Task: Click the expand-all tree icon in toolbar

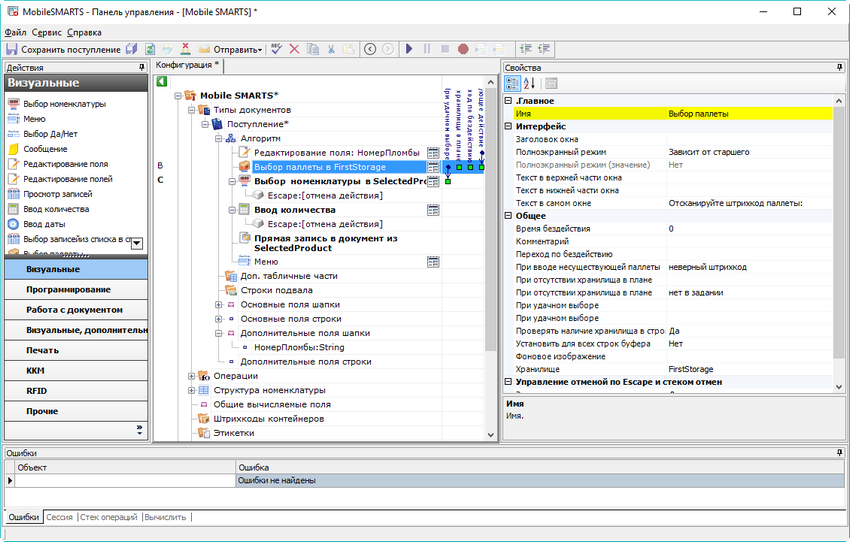Action: coord(525,49)
